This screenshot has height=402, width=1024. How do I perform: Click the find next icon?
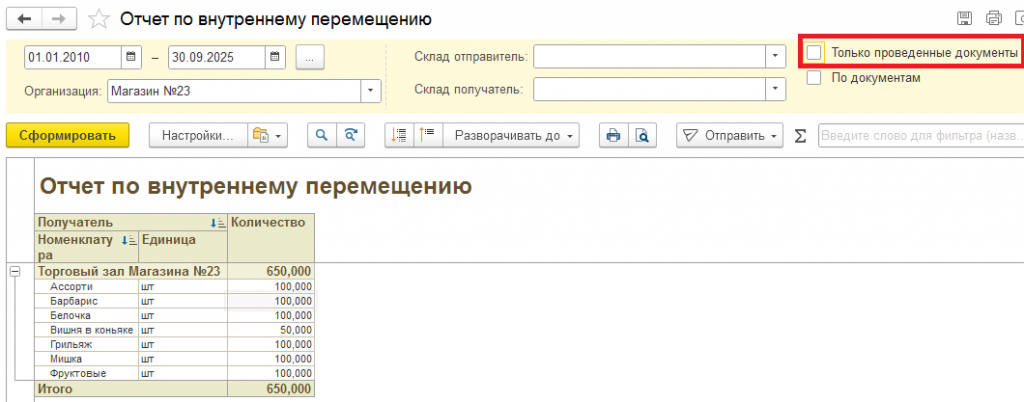coord(351,136)
